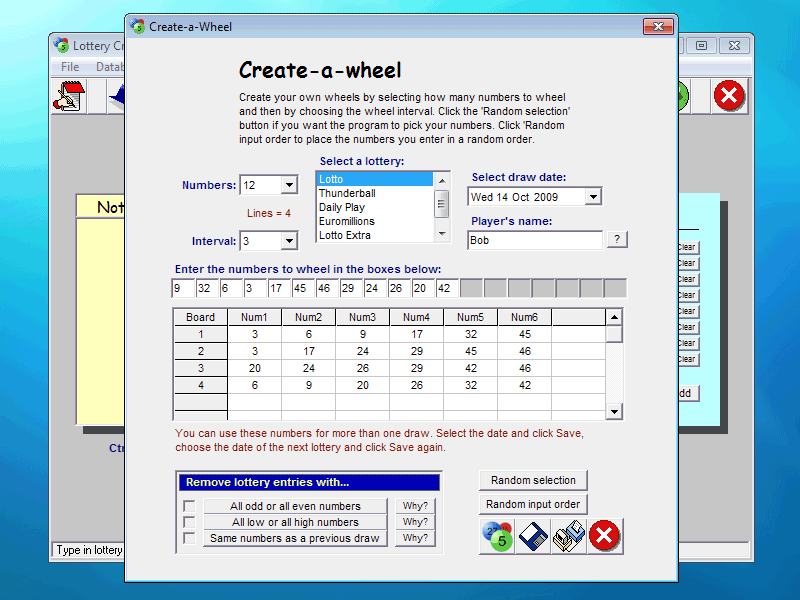Click the lottery list scrollbar down arrow
800x600 pixels.
click(442, 234)
